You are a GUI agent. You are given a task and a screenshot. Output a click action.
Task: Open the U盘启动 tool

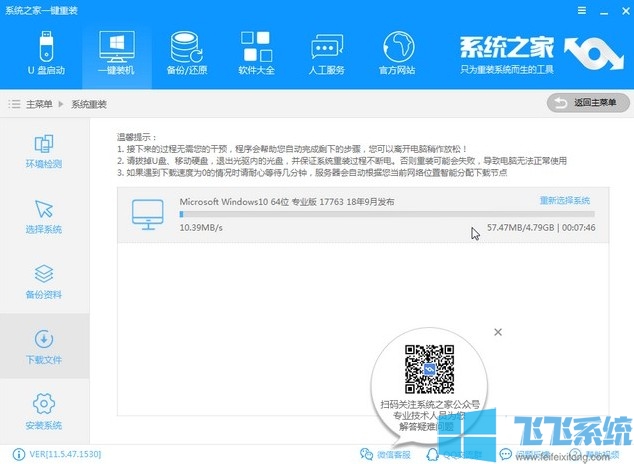46,53
